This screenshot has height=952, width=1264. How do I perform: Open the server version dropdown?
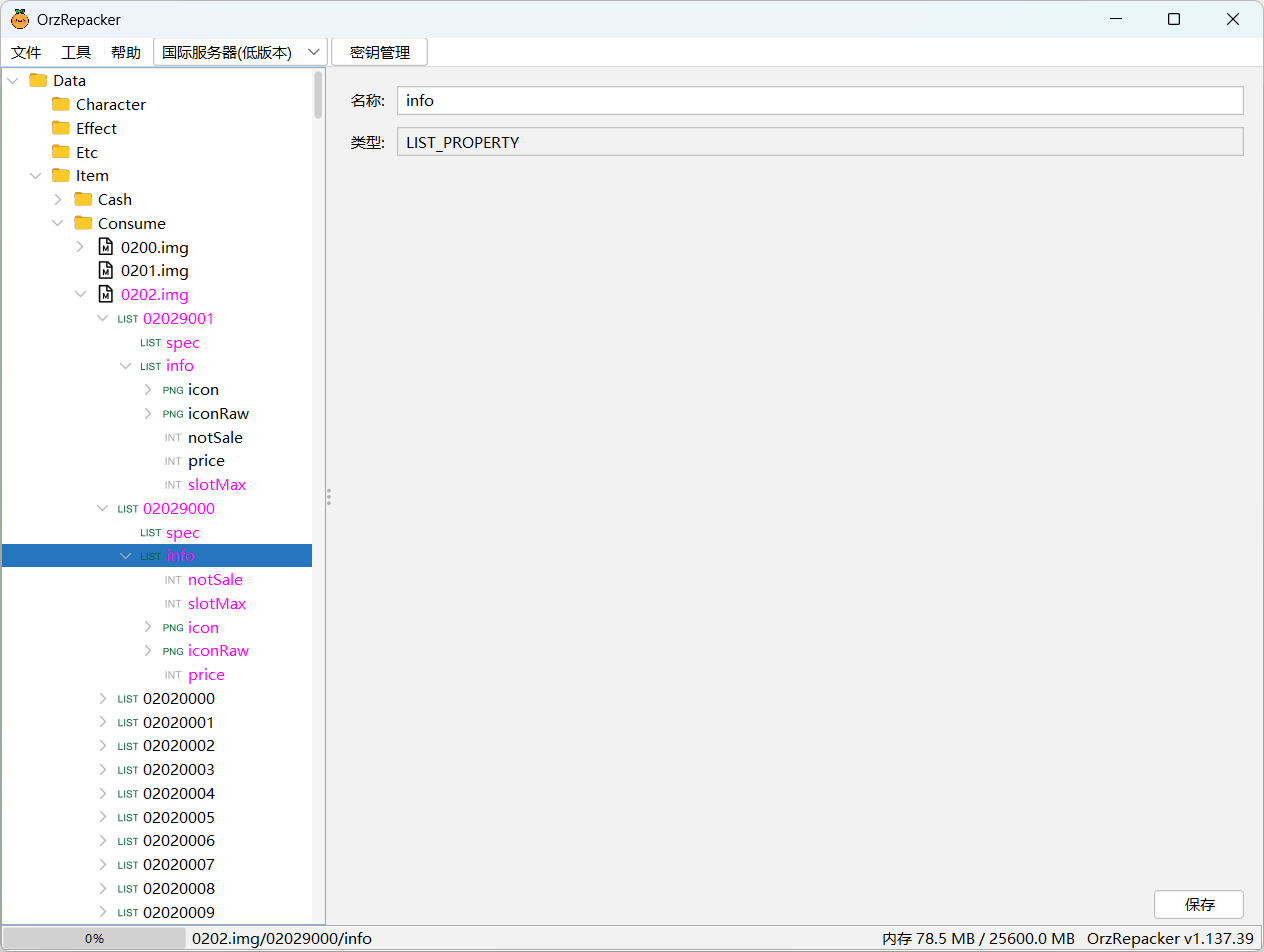click(240, 52)
